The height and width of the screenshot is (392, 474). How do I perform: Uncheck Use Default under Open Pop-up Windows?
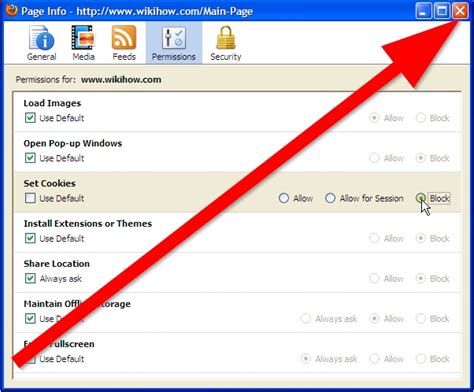point(30,158)
